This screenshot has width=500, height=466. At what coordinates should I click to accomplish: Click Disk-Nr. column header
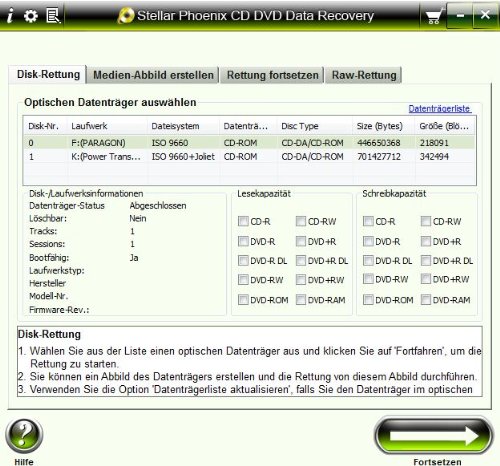point(44,126)
